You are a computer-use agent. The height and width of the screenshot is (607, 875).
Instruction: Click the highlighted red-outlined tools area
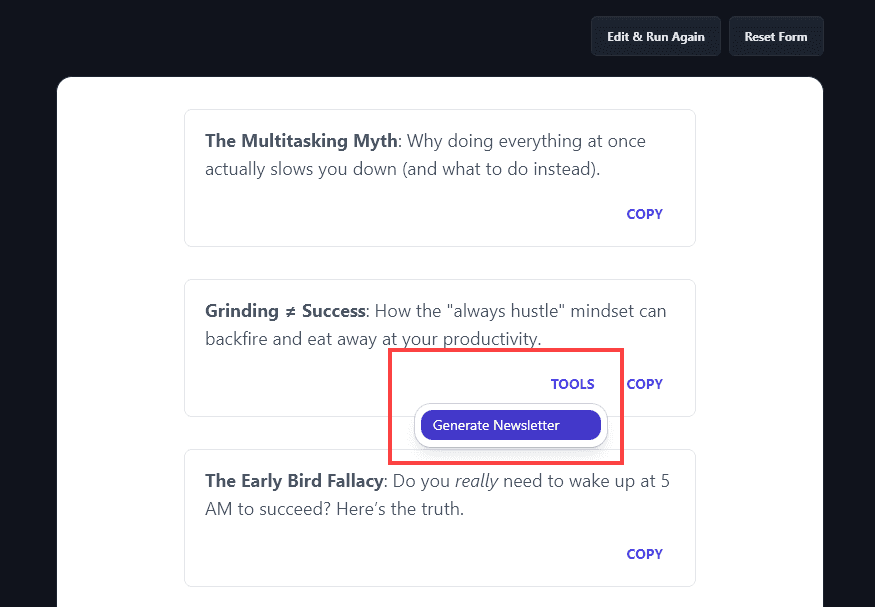click(x=505, y=406)
